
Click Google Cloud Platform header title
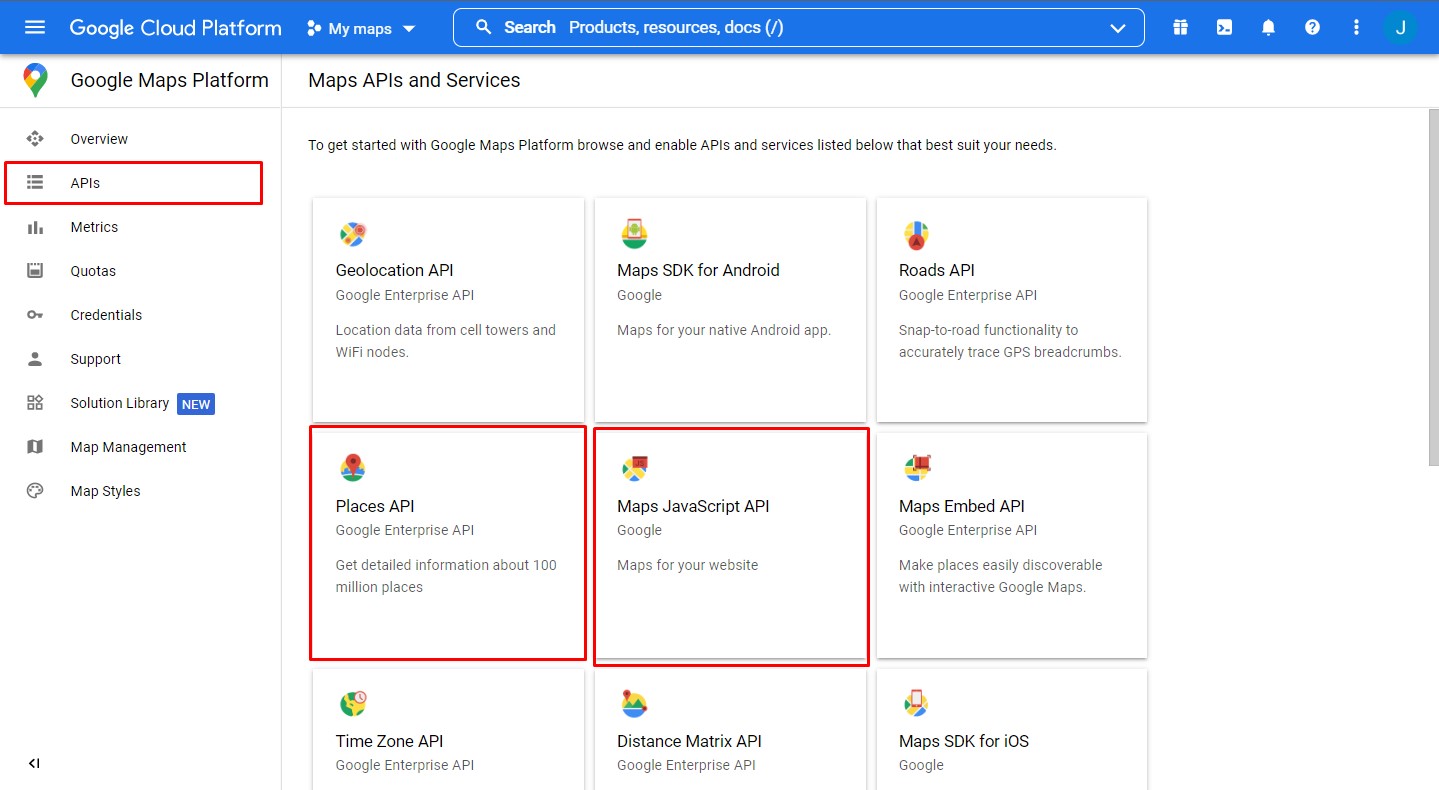175,28
